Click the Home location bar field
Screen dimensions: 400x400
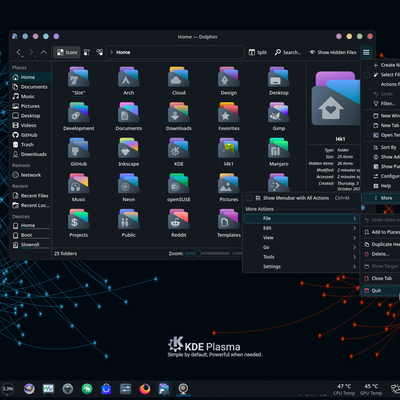pyautogui.click(x=175, y=52)
